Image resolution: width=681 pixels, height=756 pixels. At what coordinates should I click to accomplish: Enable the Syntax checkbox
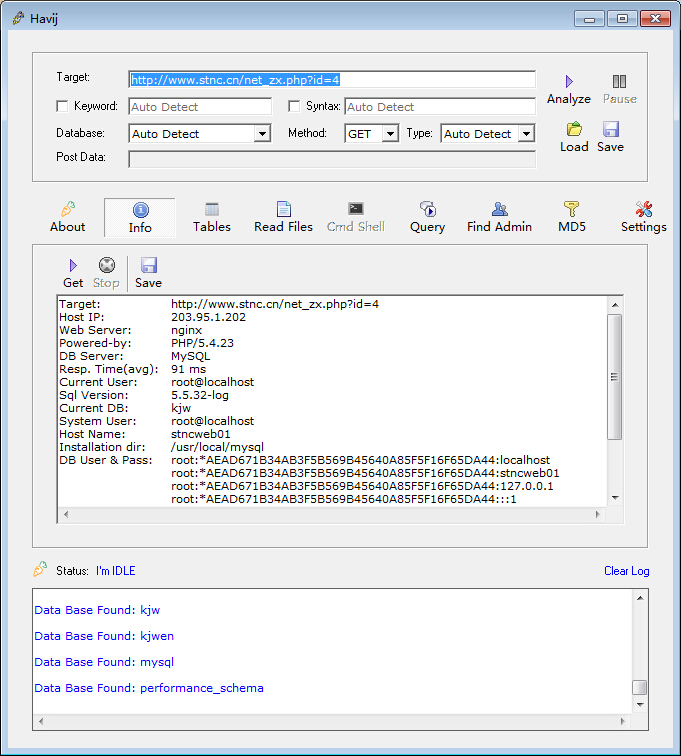click(294, 106)
